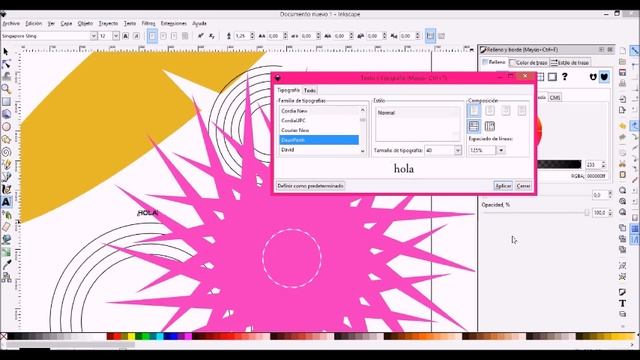Enable align left in the text toolbar
The height and width of the screenshot is (360, 640).
pyautogui.click(x=152, y=36)
